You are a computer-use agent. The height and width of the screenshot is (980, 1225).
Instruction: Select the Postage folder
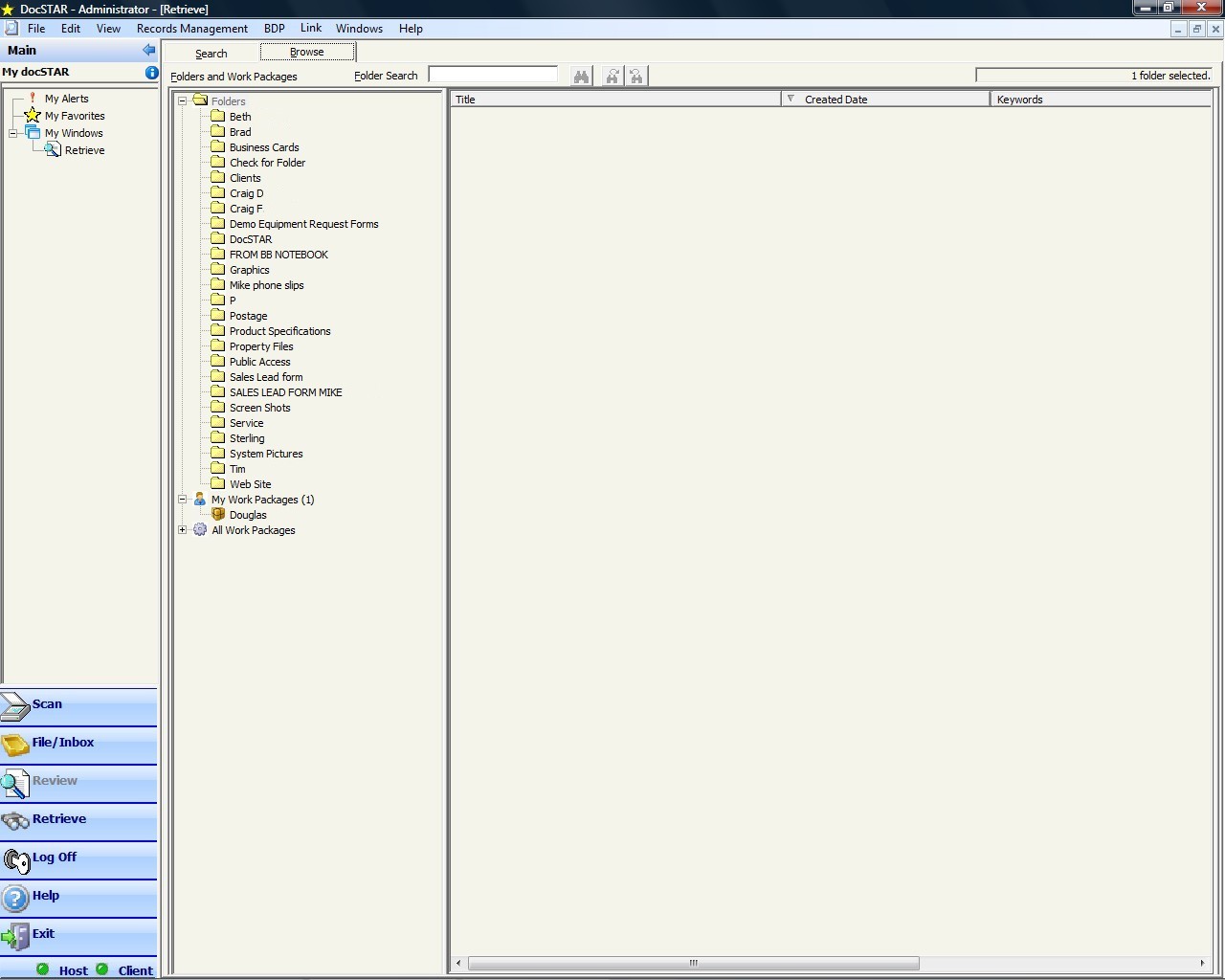(248, 316)
